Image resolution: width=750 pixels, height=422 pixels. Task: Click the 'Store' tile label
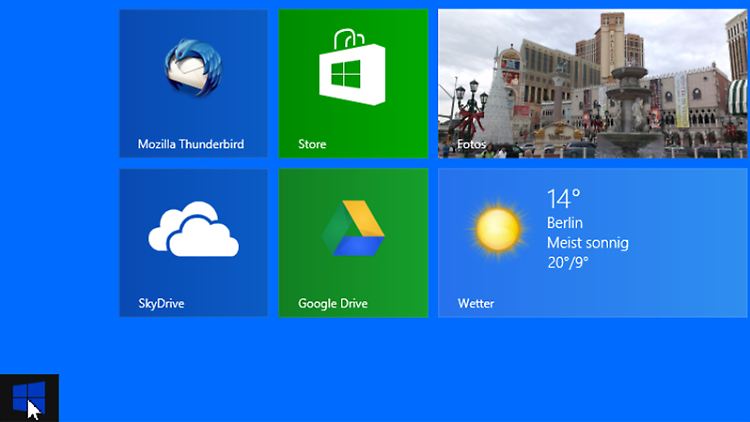(x=312, y=144)
